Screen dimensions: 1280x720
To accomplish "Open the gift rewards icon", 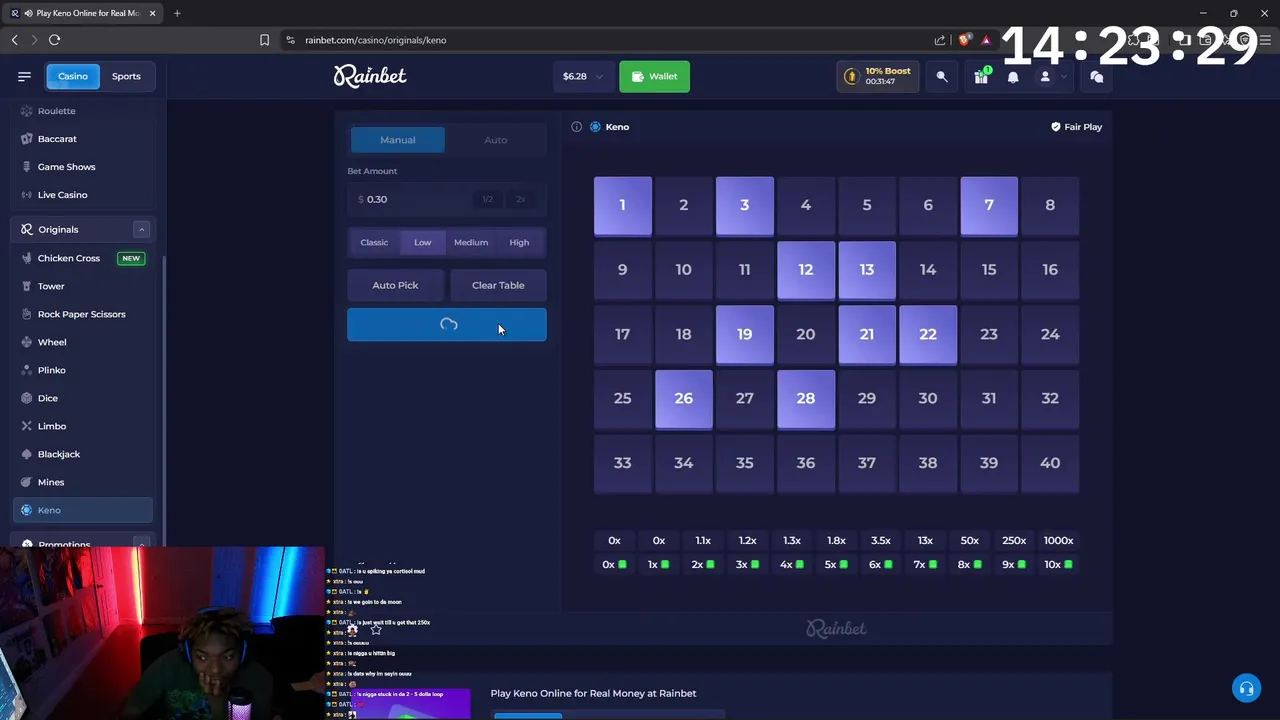I will 981,76.
